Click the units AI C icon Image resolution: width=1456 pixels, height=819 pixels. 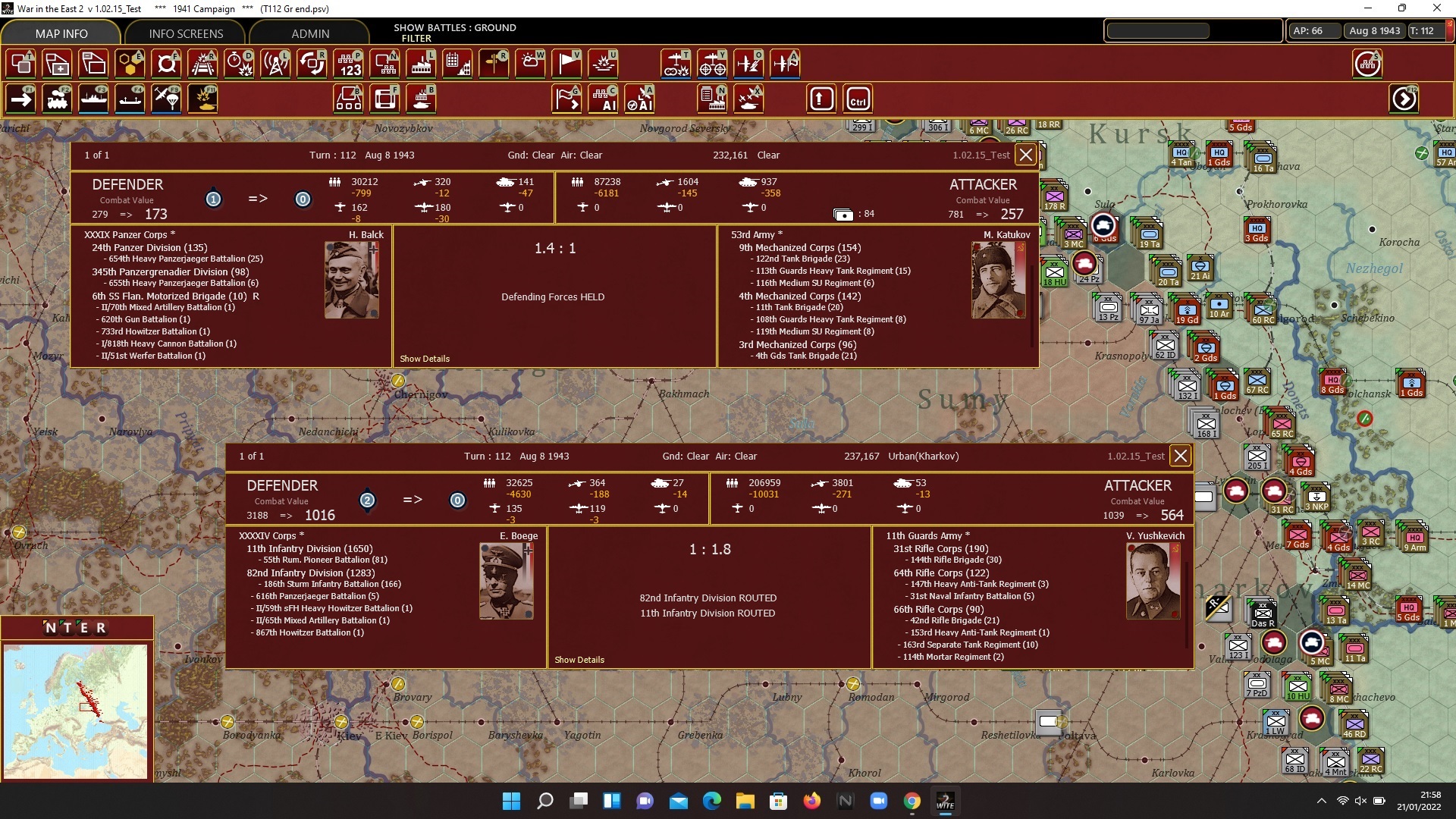point(604,99)
